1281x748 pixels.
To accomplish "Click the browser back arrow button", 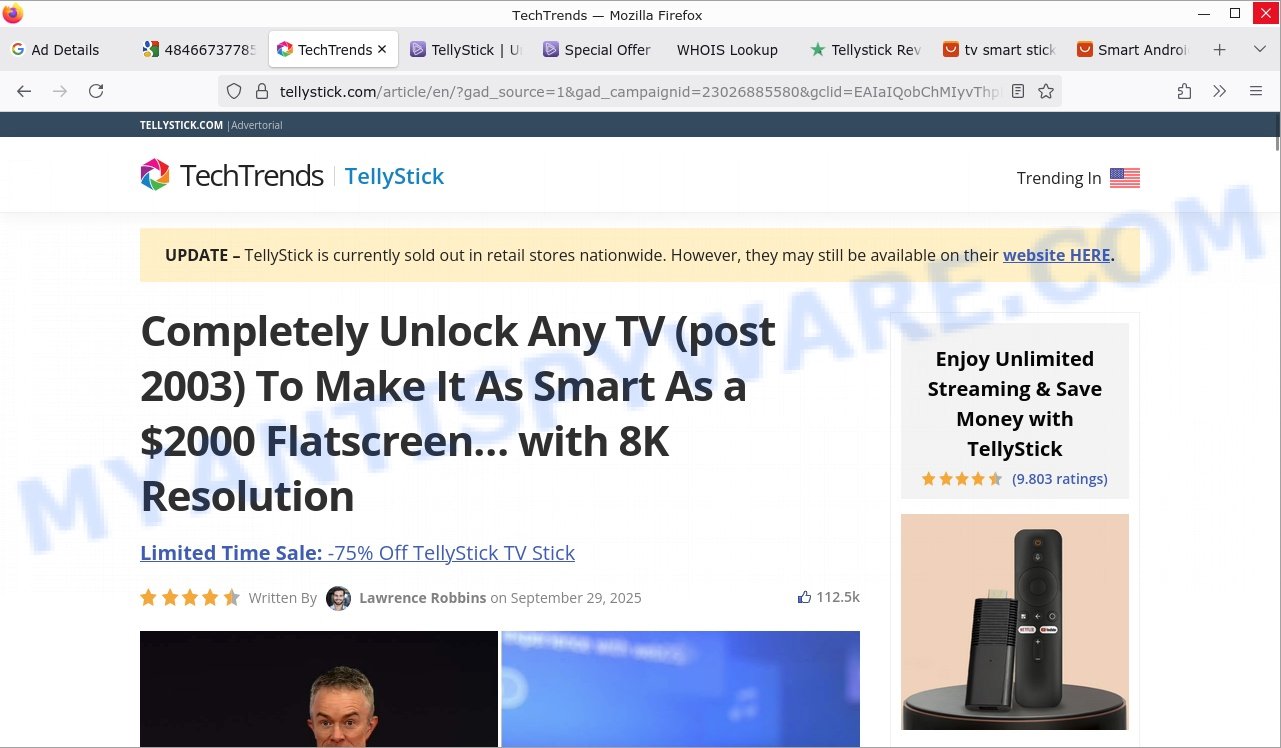I will (x=24, y=91).
